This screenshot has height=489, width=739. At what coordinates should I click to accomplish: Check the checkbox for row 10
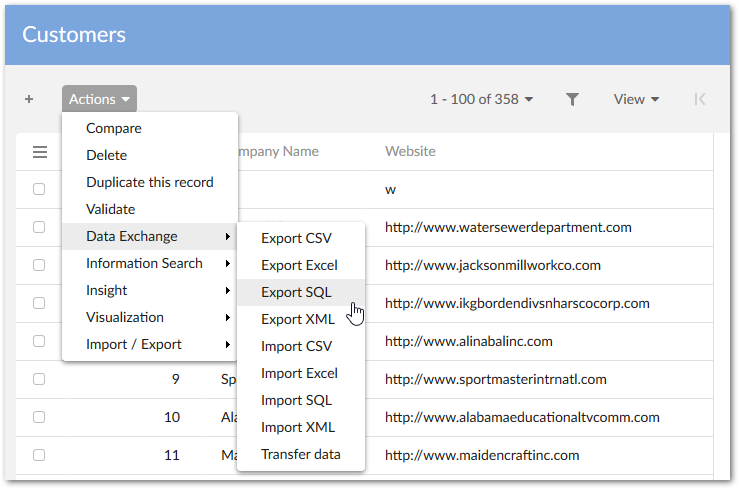click(39, 417)
